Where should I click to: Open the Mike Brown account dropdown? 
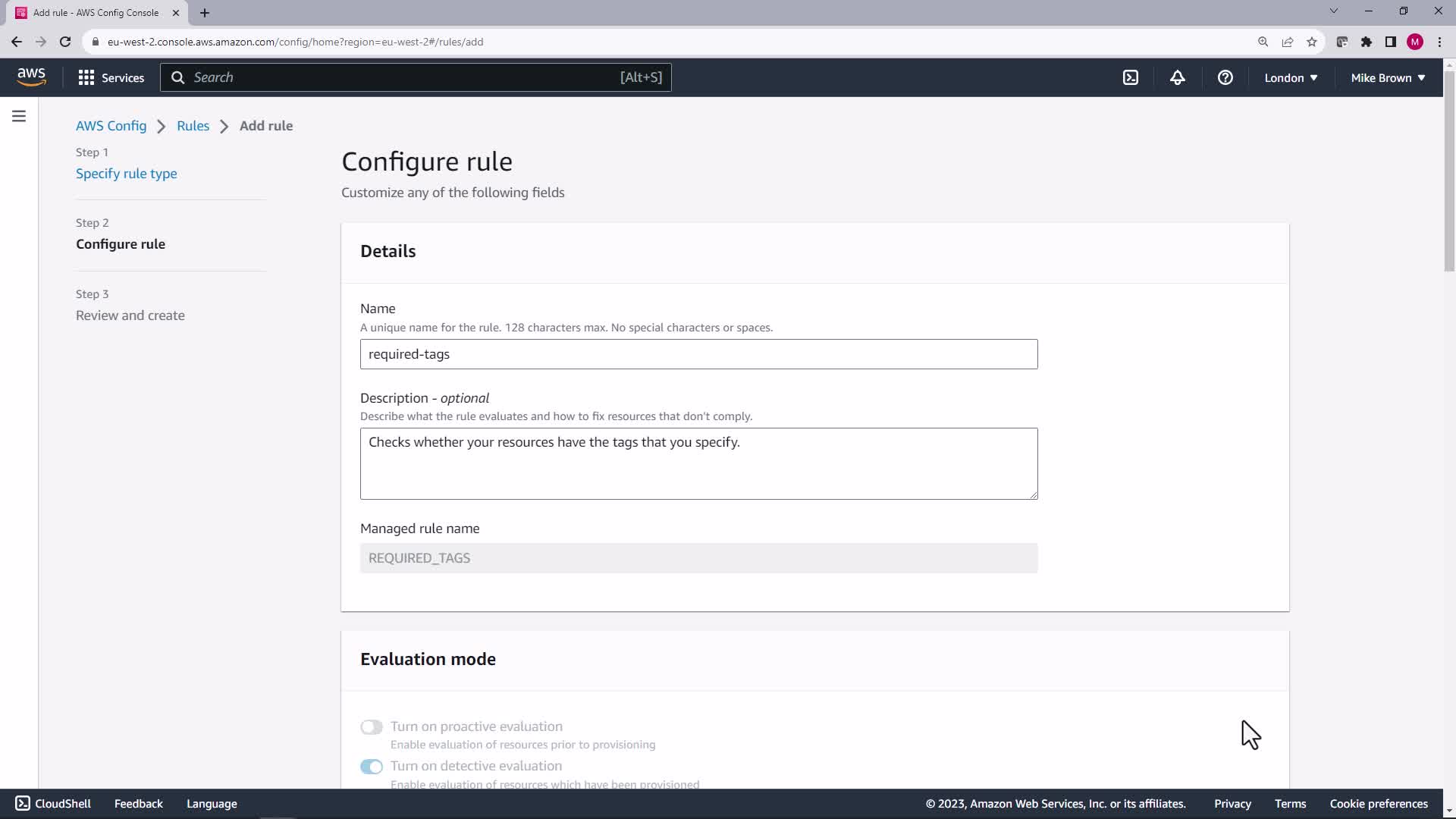point(1388,77)
